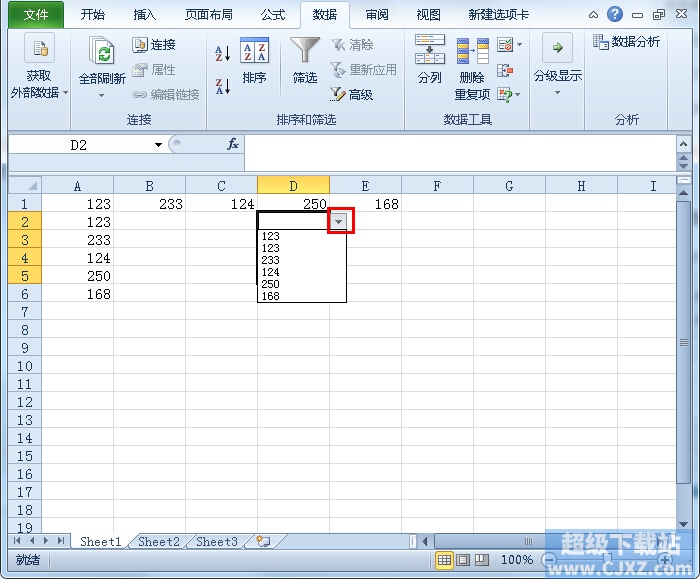Open Data Analysis tool
The height and width of the screenshot is (579, 700).
point(626,42)
